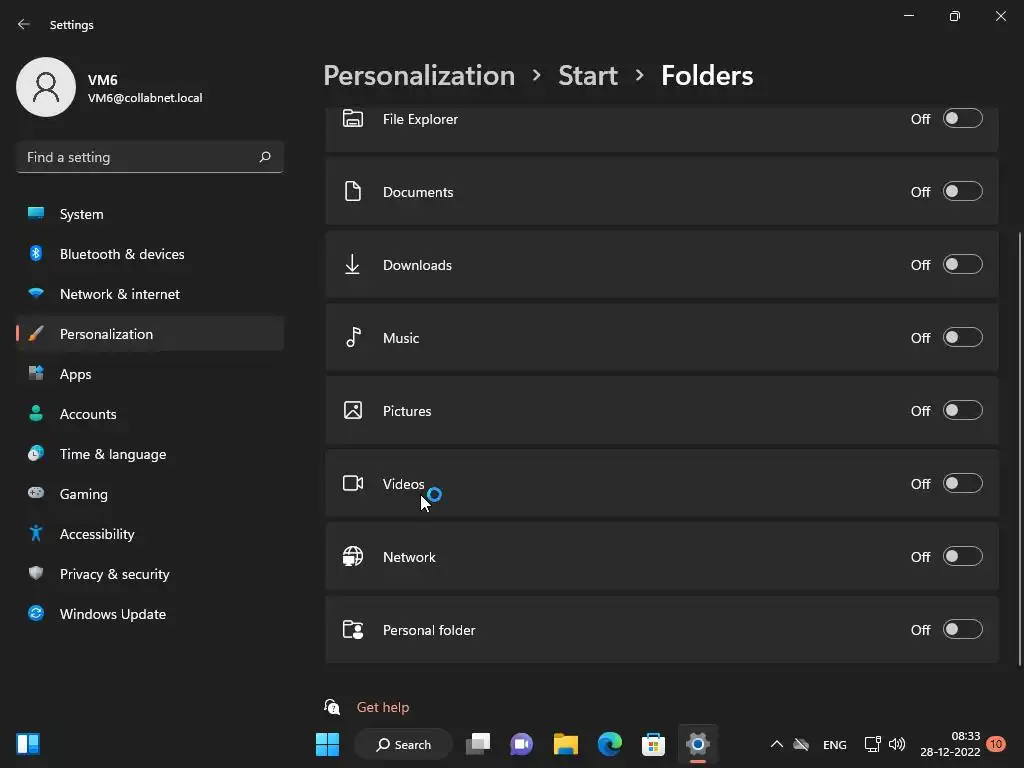The height and width of the screenshot is (768, 1024).
Task: Open Microsoft Edge from the taskbar
Action: pyautogui.click(x=610, y=744)
